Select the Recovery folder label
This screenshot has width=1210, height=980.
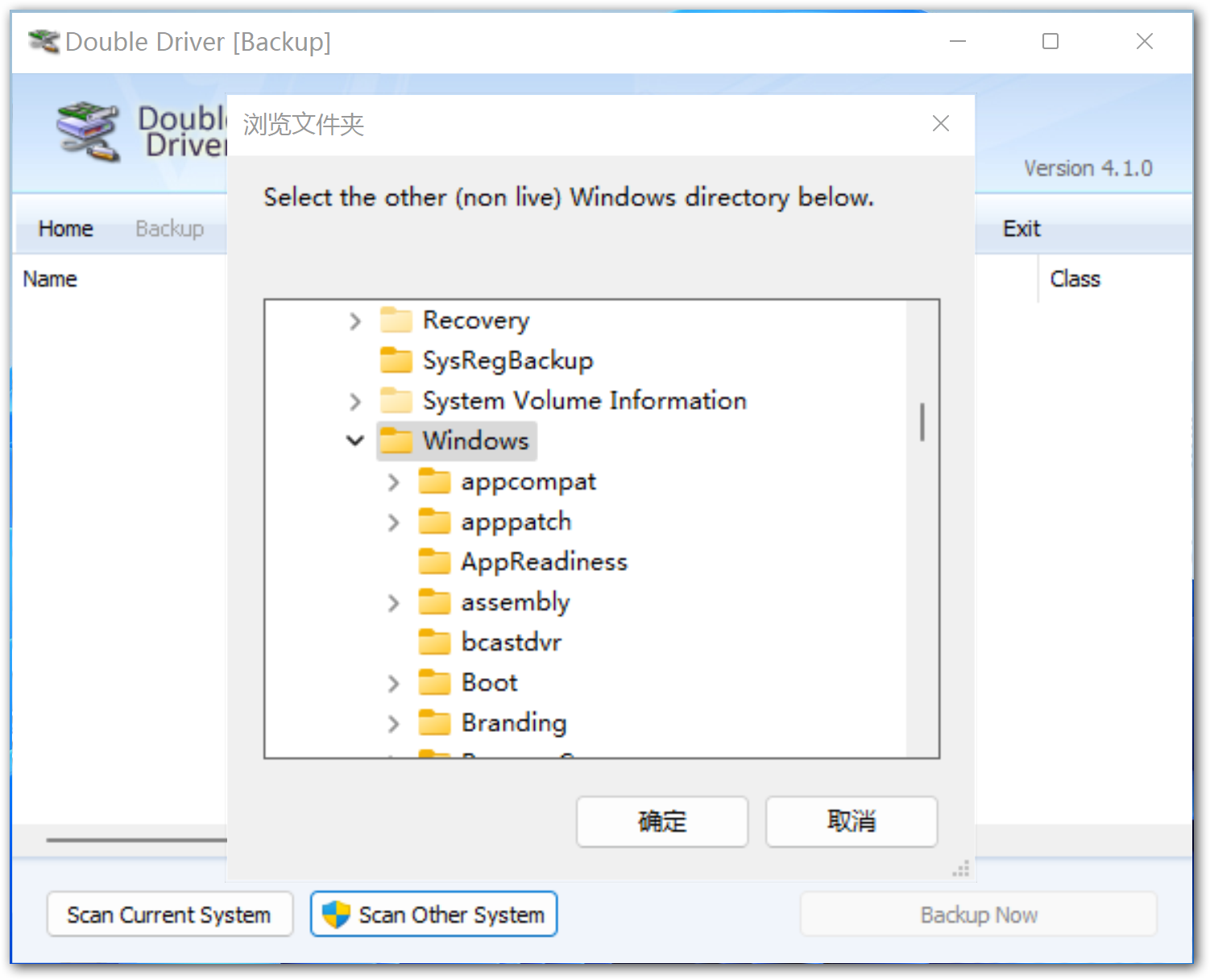(x=476, y=320)
